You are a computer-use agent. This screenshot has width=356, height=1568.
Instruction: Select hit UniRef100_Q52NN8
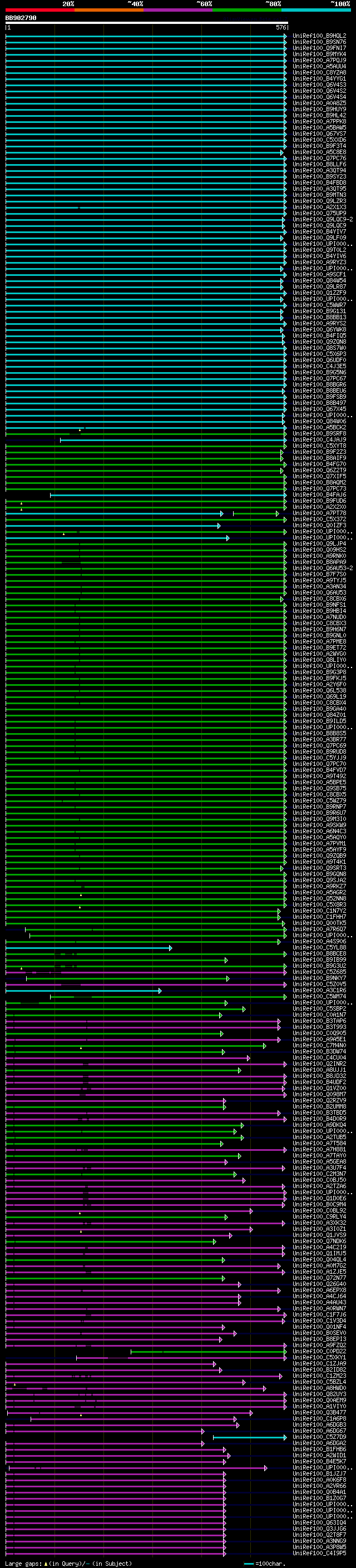click(319, 899)
